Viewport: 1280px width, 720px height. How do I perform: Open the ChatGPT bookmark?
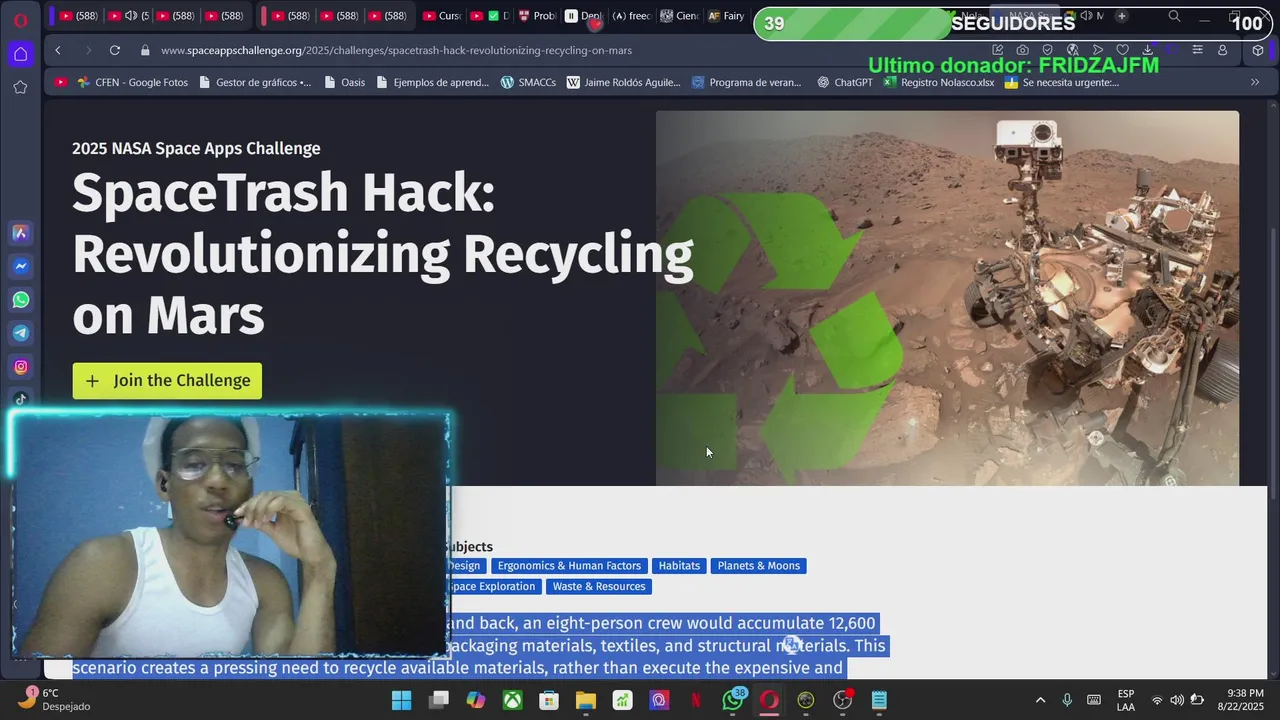(x=845, y=82)
